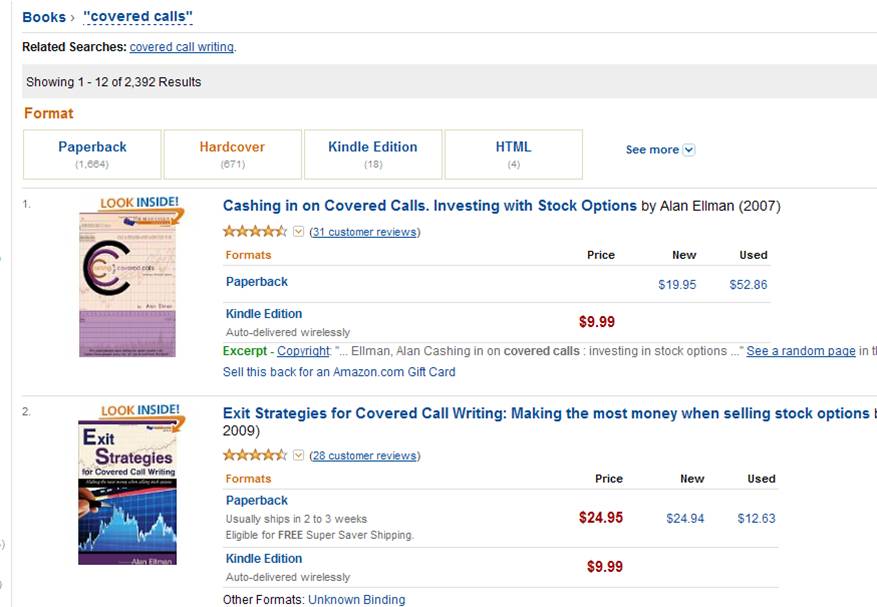Viewport: 877px width, 607px height.
Task: Read the 31 customer reviews for first book
Action: click(366, 230)
